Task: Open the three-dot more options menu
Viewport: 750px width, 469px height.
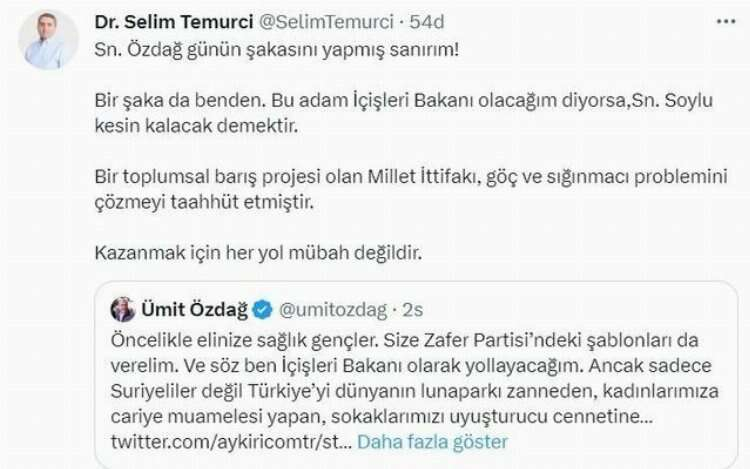Action: pyautogui.click(x=726, y=21)
